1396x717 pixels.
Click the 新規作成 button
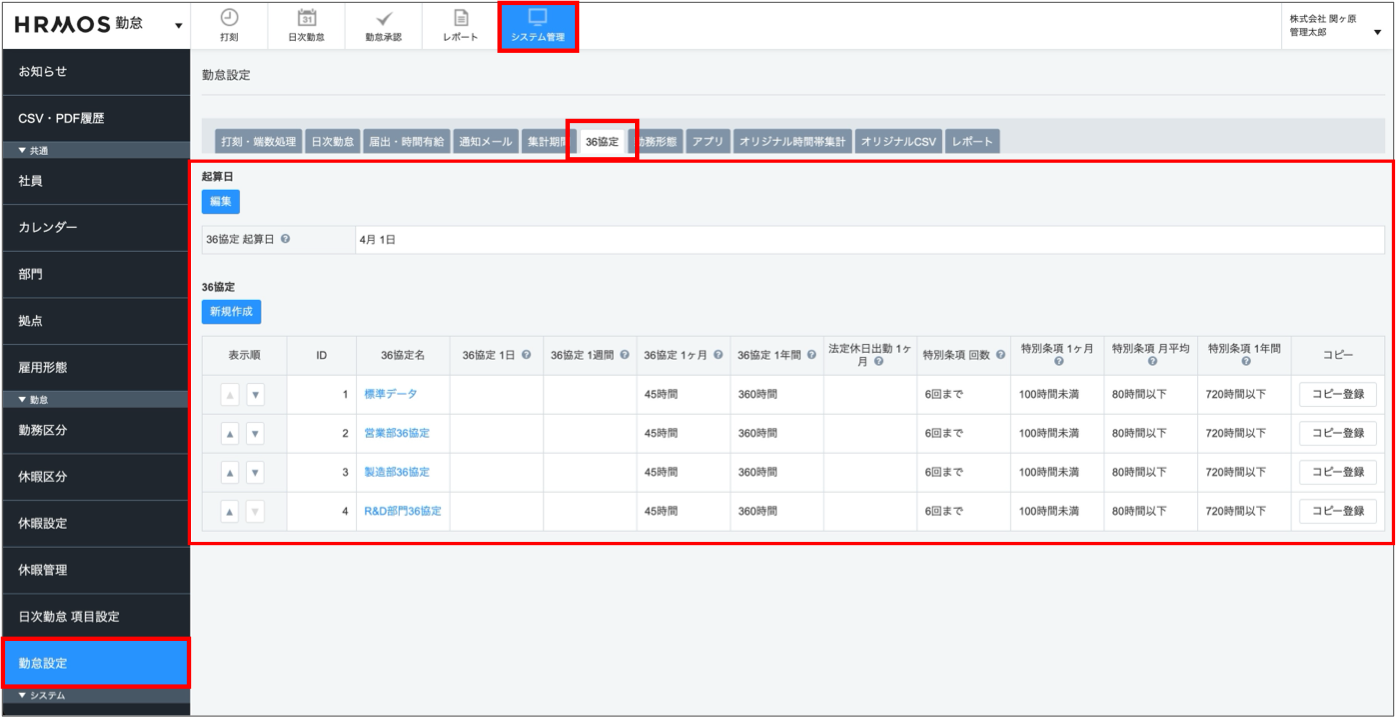coord(231,312)
